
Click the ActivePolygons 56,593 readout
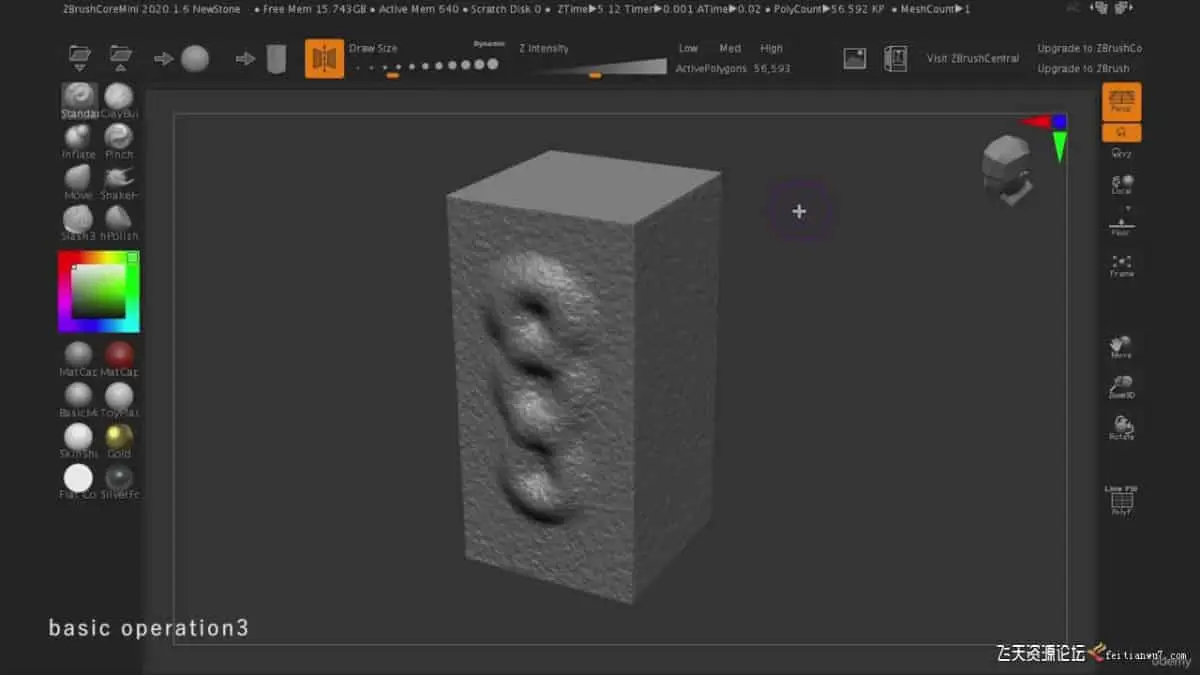click(733, 69)
